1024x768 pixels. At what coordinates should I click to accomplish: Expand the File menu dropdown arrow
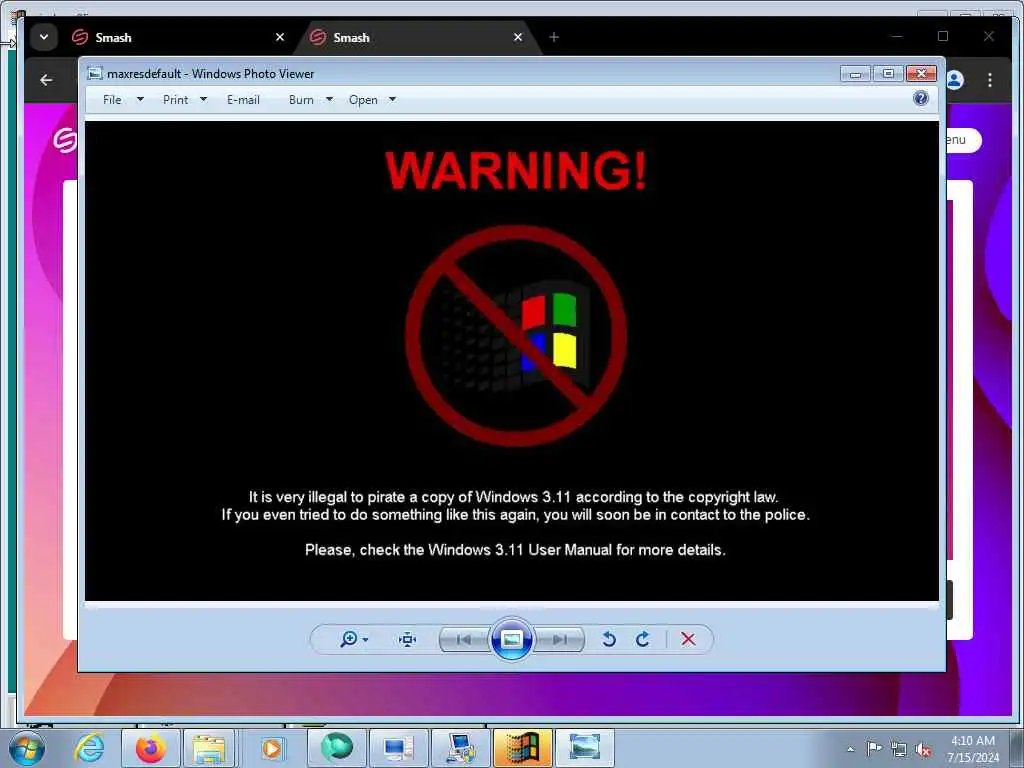click(x=140, y=99)
